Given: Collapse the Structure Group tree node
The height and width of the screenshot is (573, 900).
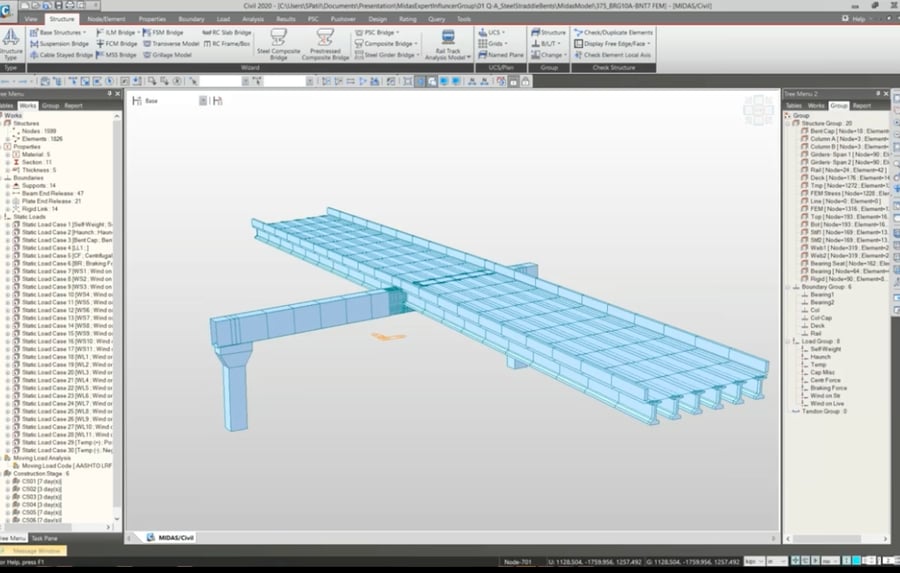Looking at the screenshot, I should 788,123.
